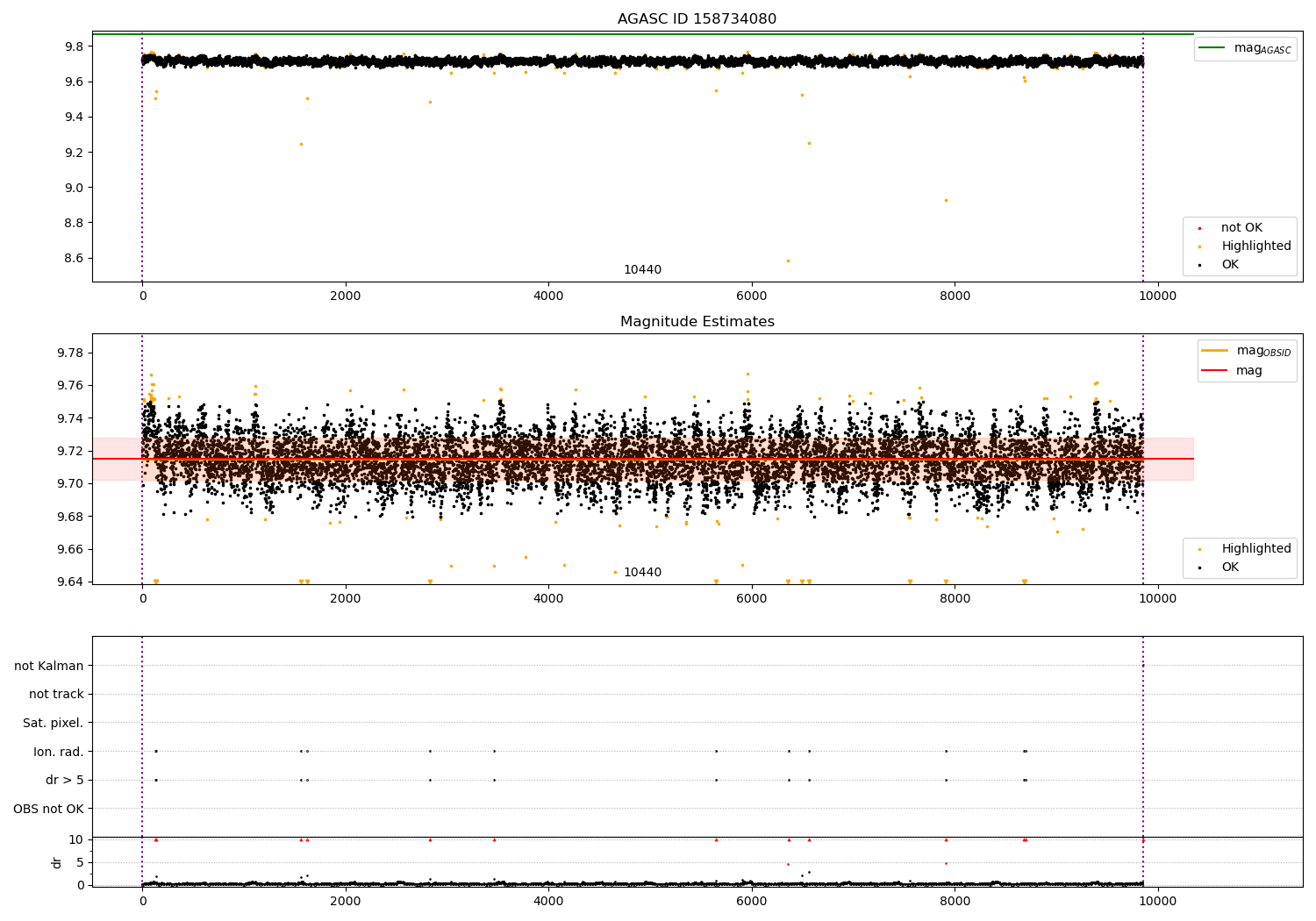Click the "Magnitude Estimates" subplot title
The image size is (1316, 921).
point(697,322)
